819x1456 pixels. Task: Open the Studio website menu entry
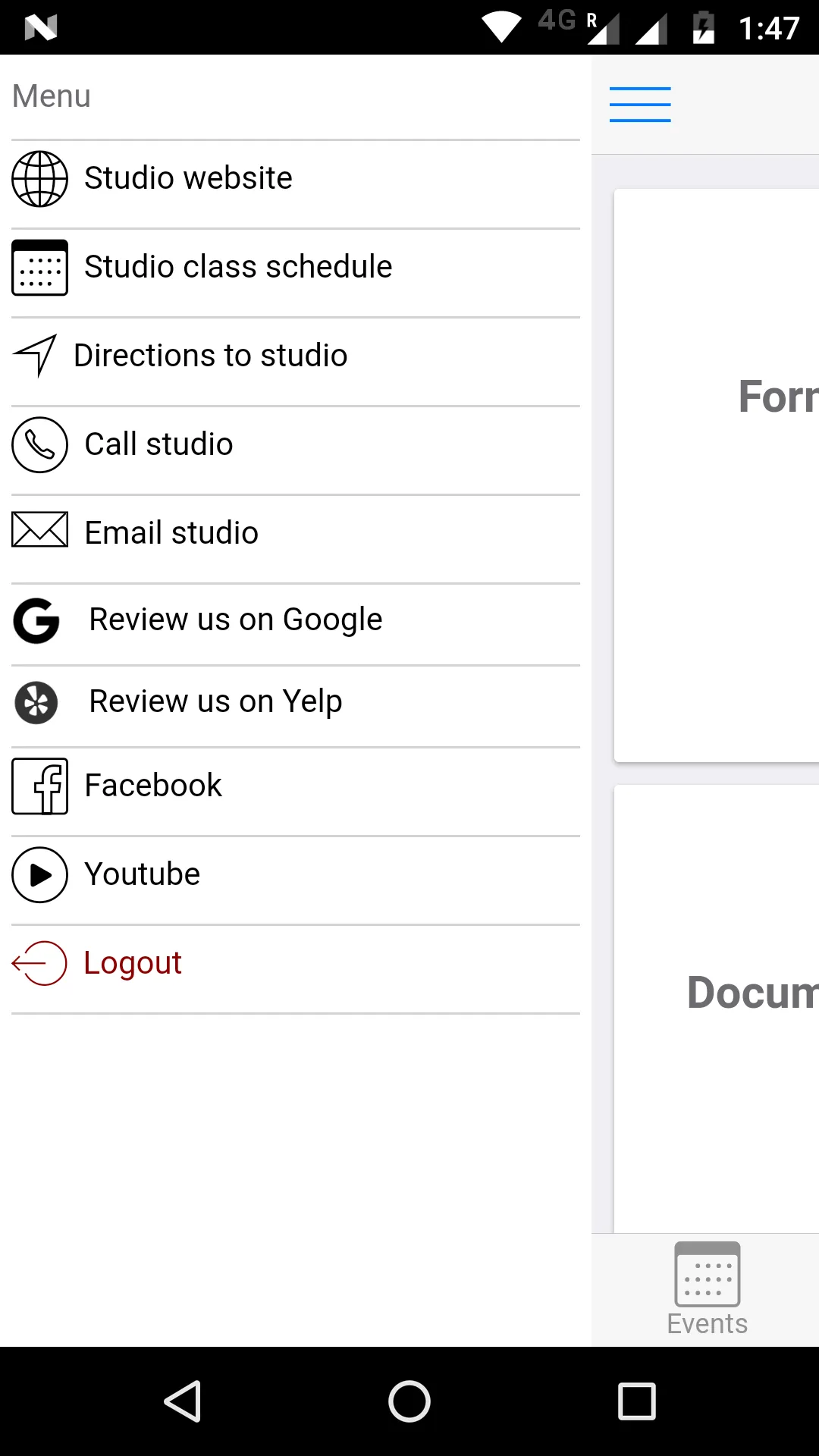coord(296,184)
